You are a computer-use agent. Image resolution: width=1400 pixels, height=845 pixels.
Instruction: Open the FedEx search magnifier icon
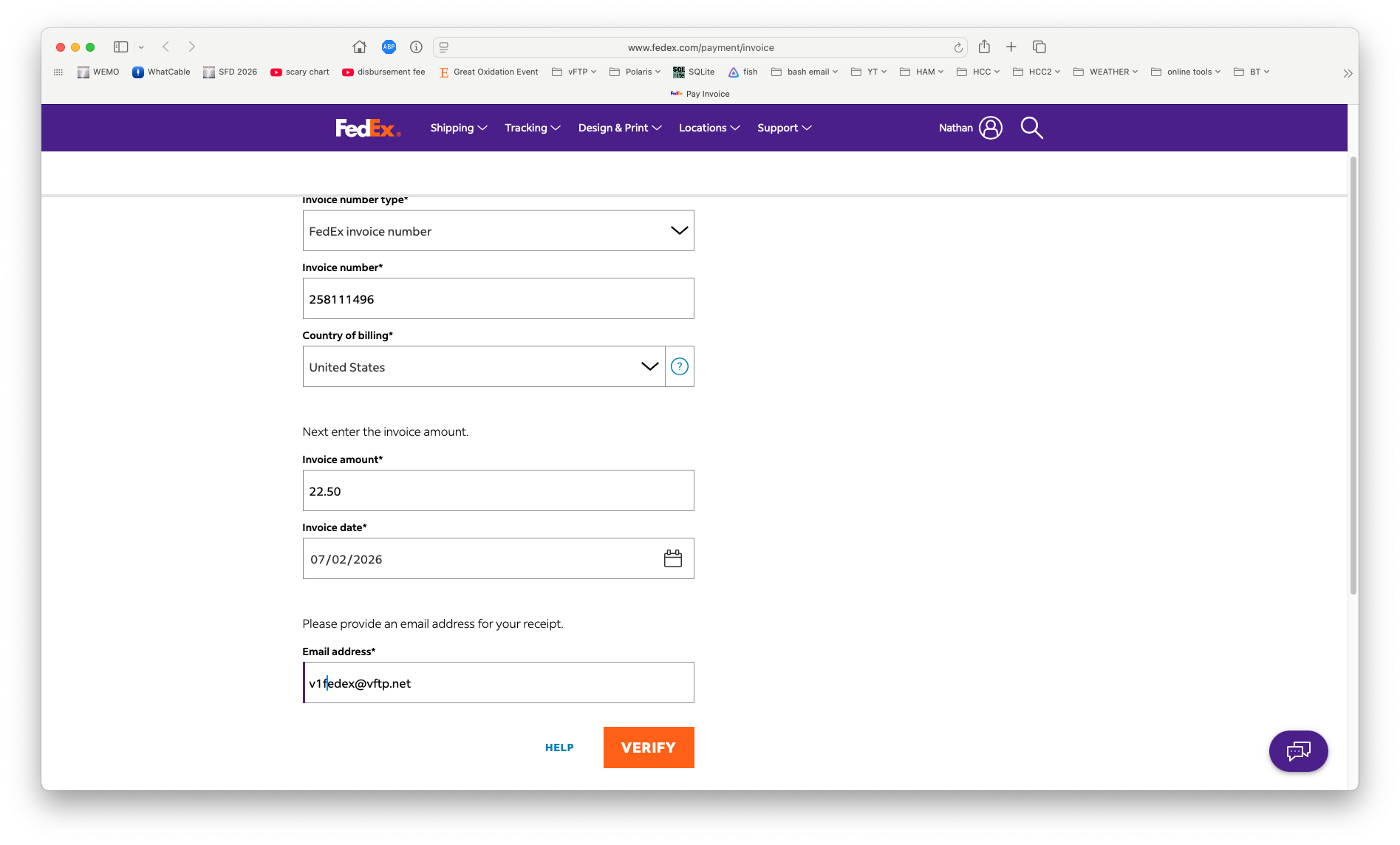click(1031, 128)
